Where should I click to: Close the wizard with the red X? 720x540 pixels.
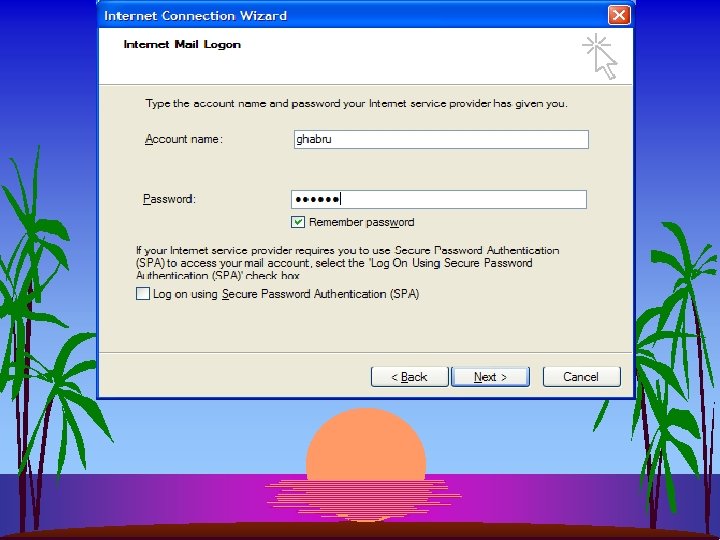(x=619, y=15)
